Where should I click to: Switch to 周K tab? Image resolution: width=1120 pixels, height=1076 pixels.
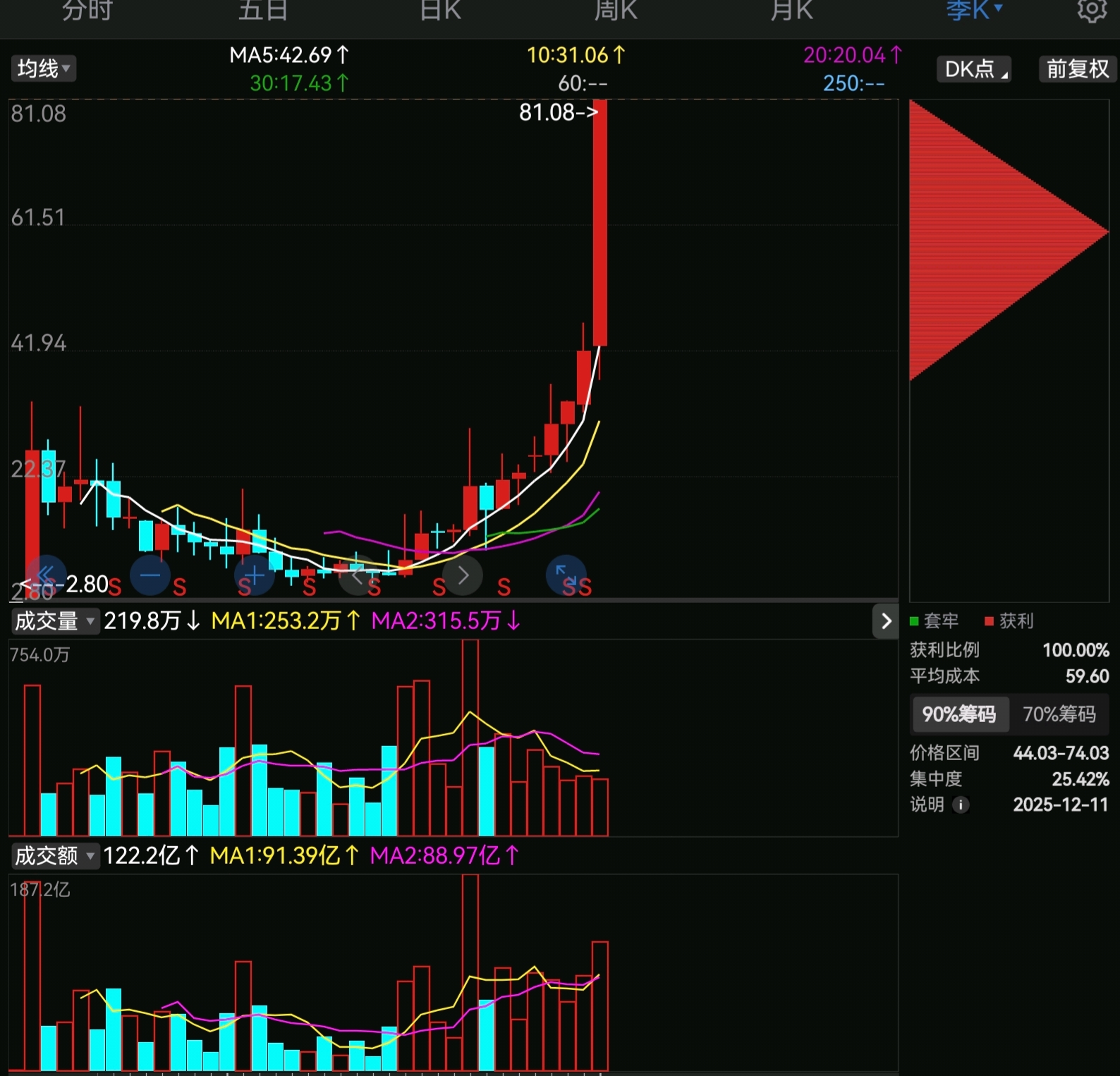click(616, 11)
